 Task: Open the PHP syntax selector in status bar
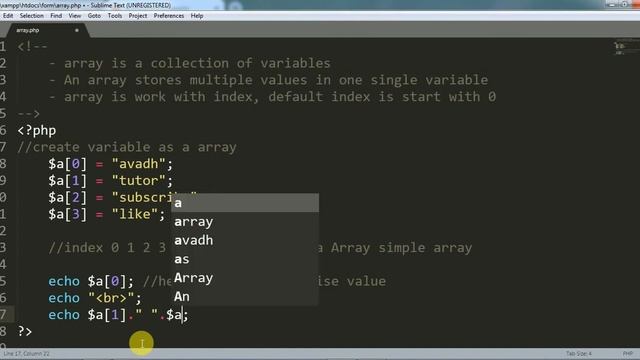tap(627, 353)
